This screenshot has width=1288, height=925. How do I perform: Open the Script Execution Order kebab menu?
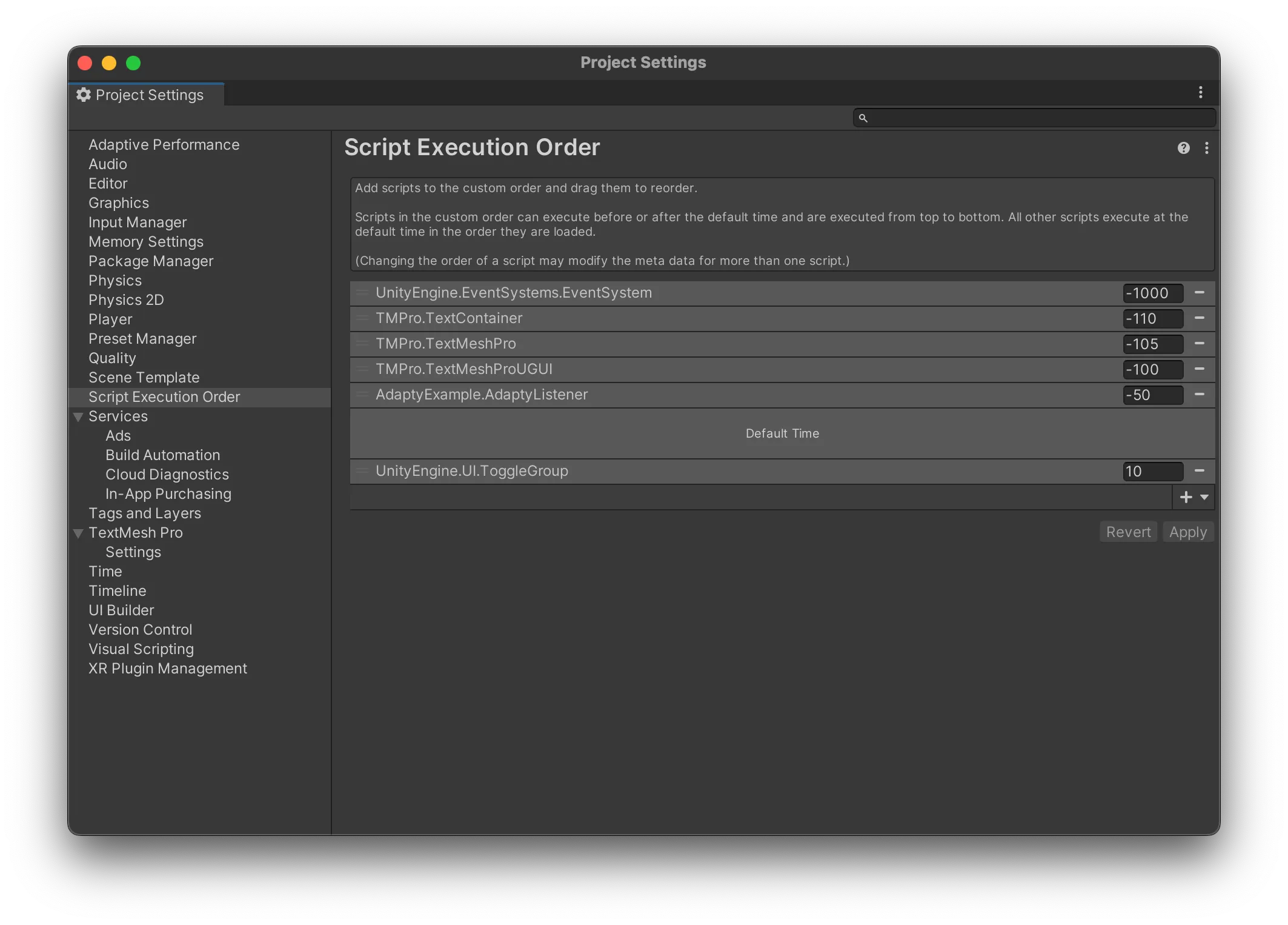point(1207,149)
